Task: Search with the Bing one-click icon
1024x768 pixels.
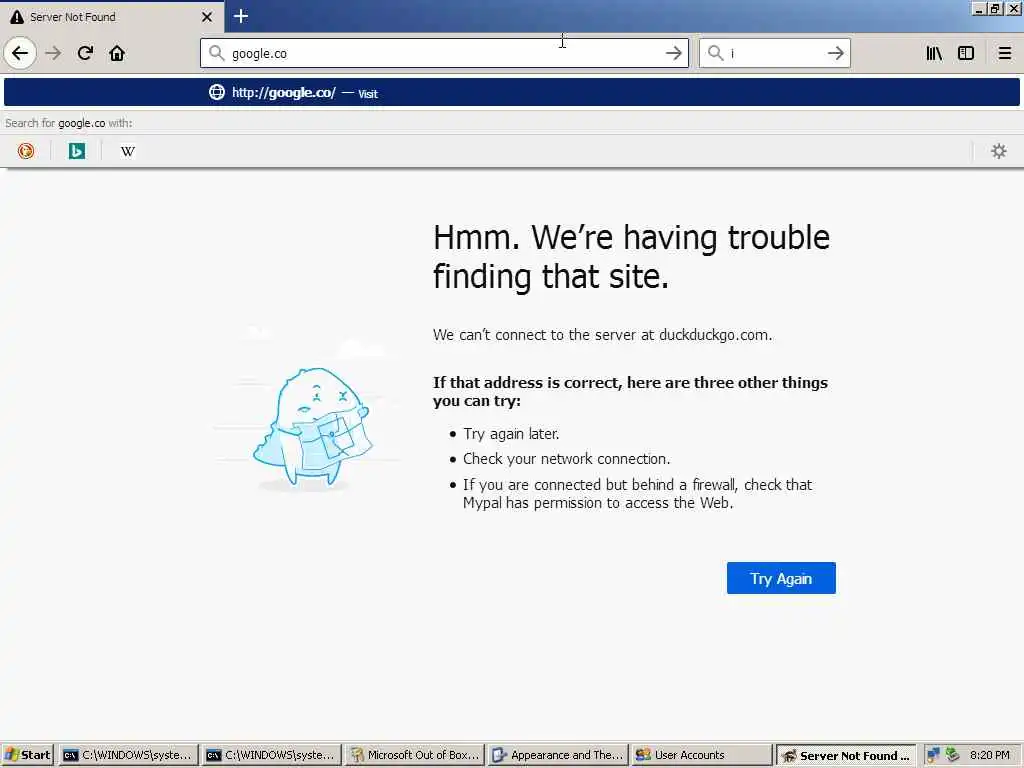Action: [77, 151]
